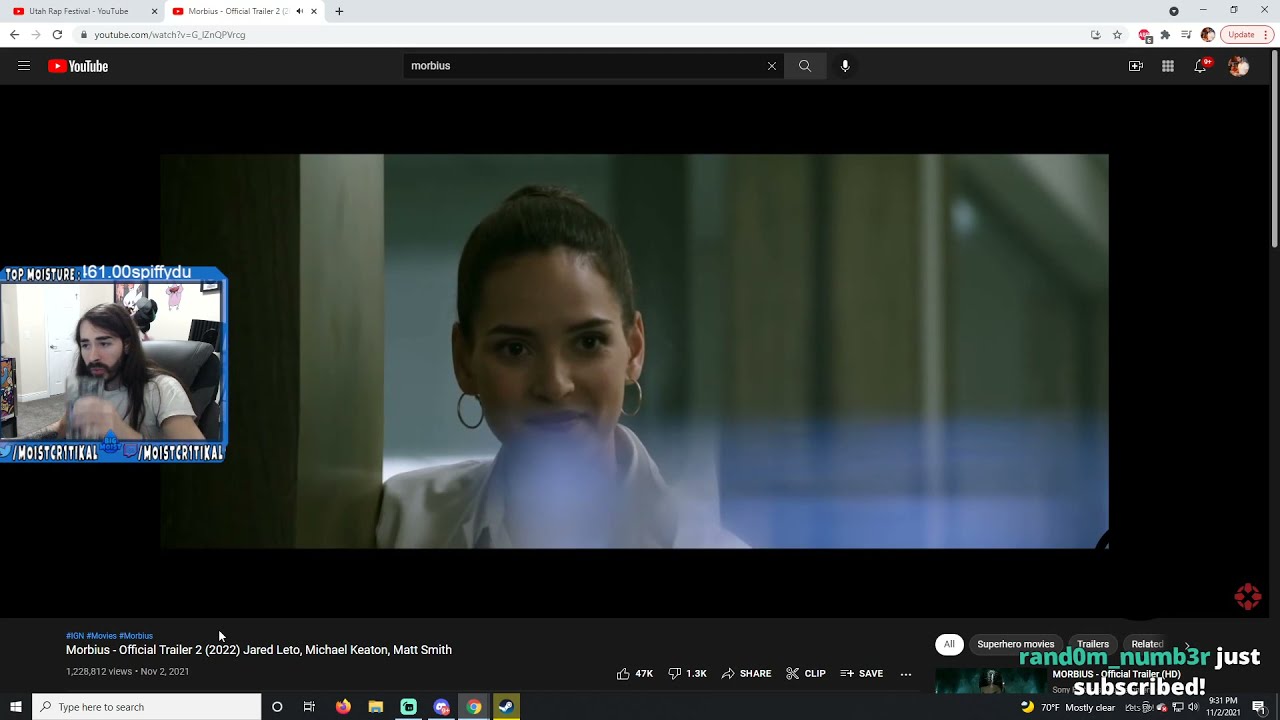
Task: Open Discord from the taskbar
Action: pyautogui.click(x=442, y=707)
